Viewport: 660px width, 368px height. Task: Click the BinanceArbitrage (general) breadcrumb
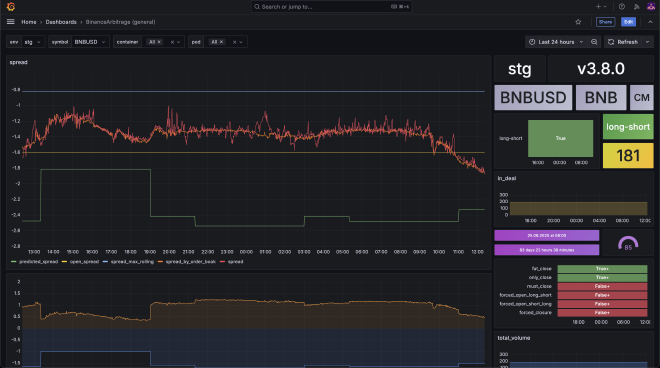(120, 22)
